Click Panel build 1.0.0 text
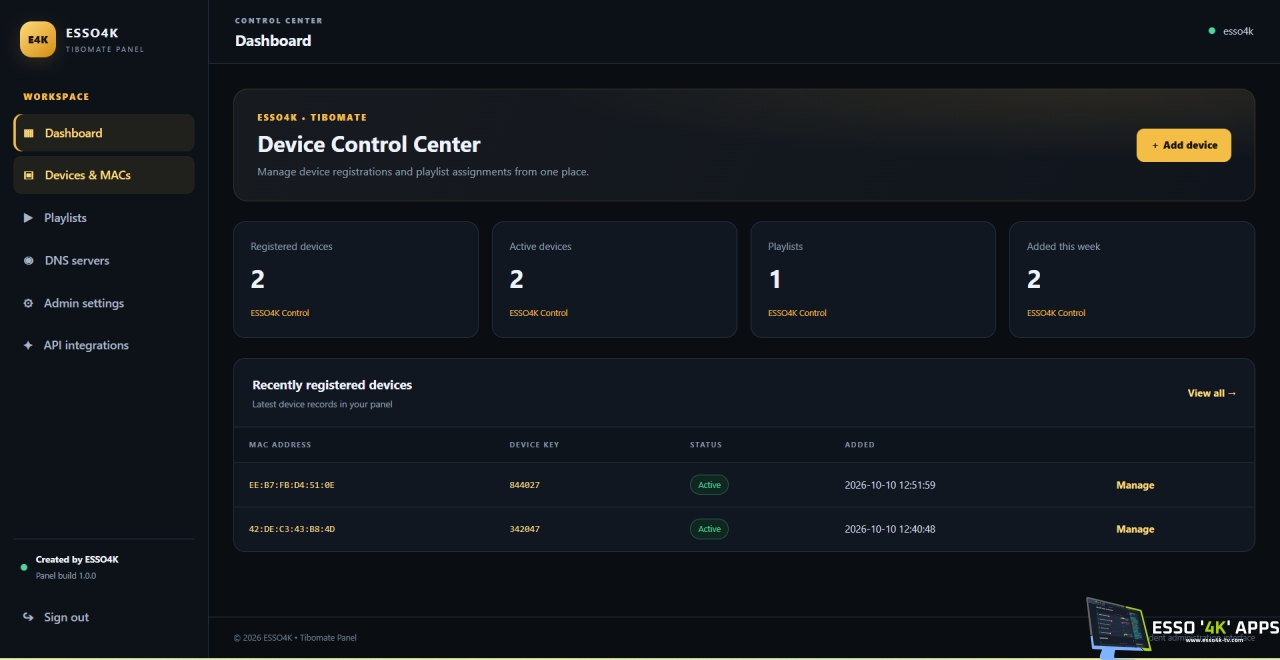The image size is (1280, 660). coord(66,576)
